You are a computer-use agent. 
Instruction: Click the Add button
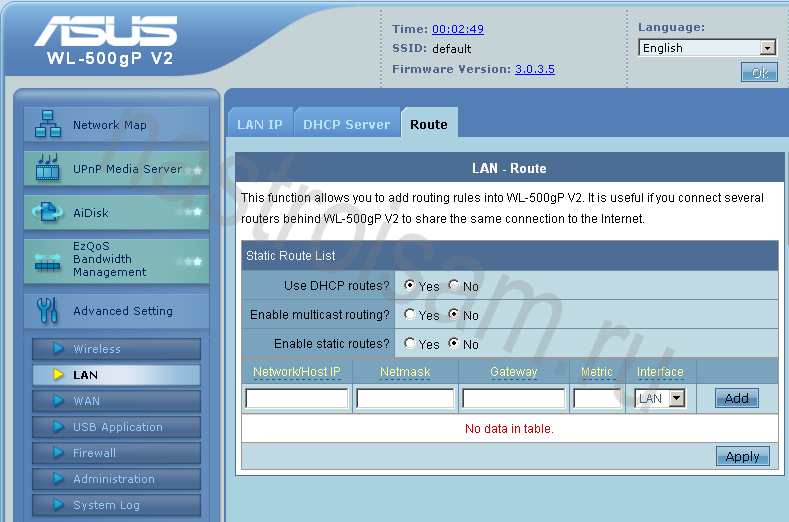click(737, 398)
